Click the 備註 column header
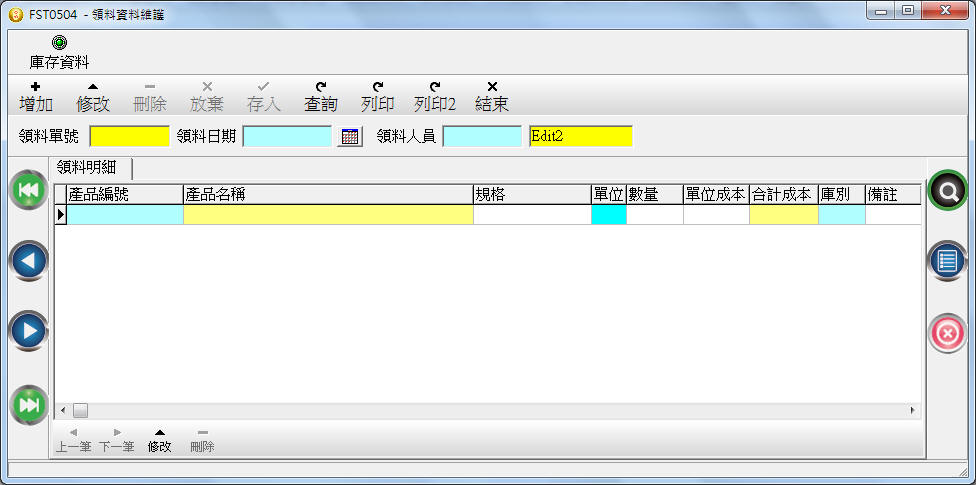The image size is (976, 485). click(893, 195)
